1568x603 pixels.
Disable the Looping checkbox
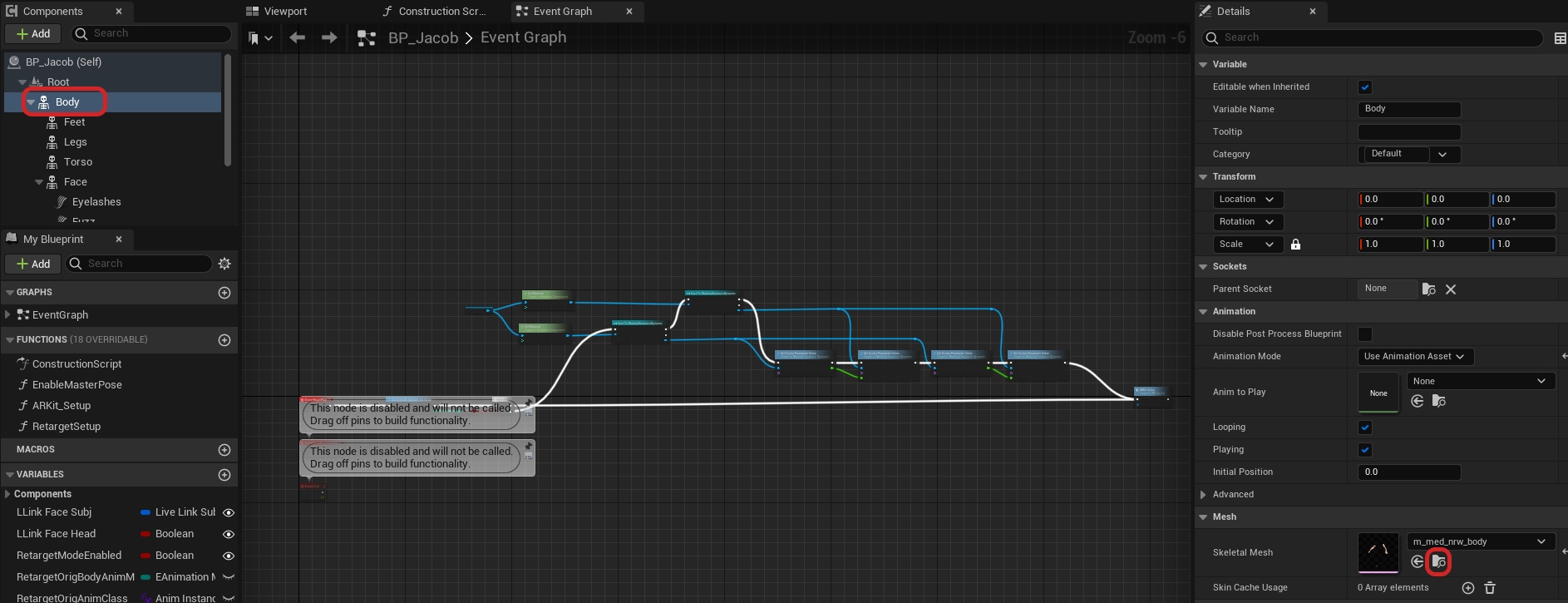(x=1365, y=428)
